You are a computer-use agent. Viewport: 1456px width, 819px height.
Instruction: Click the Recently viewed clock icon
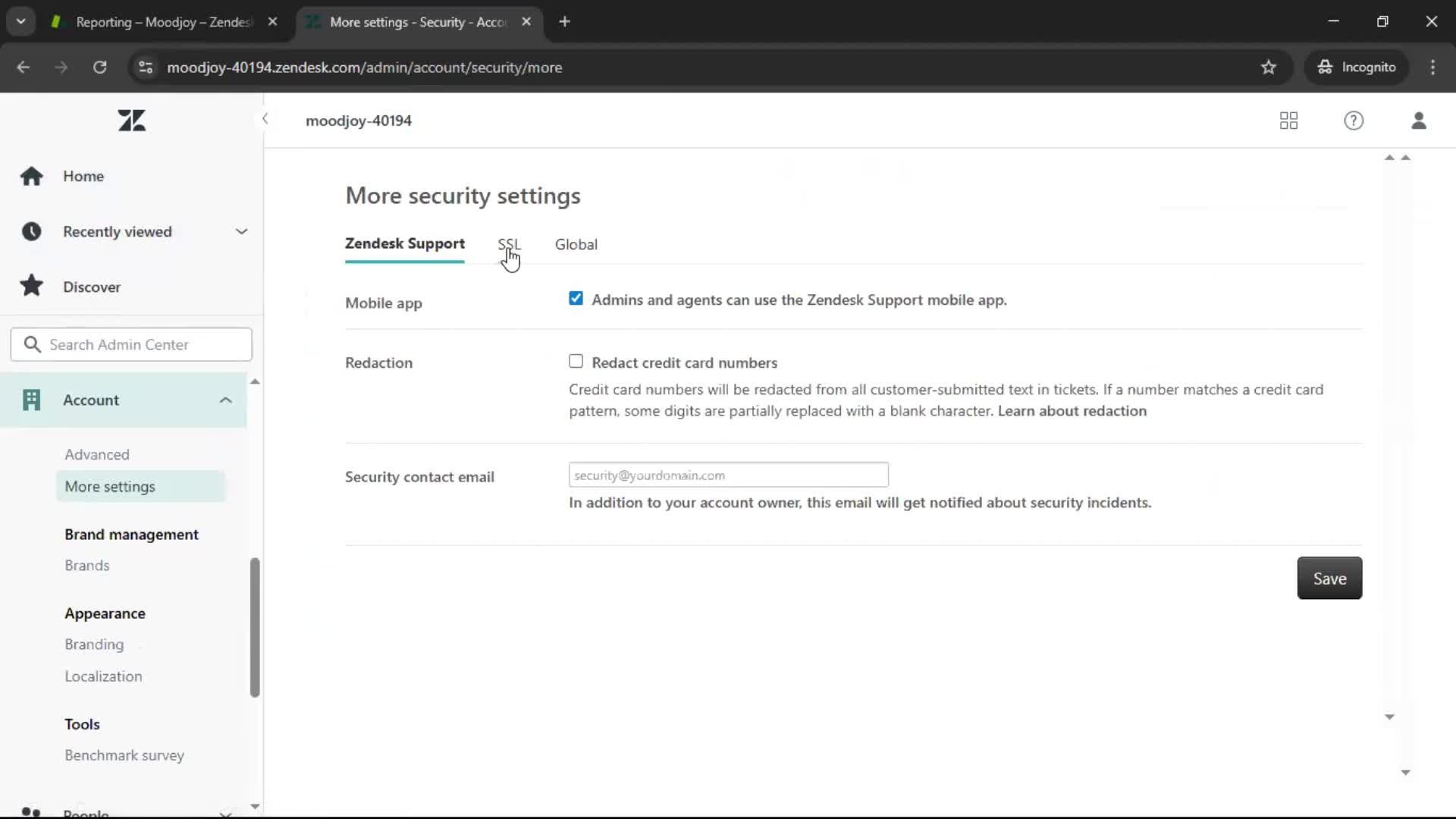[31, 231]
